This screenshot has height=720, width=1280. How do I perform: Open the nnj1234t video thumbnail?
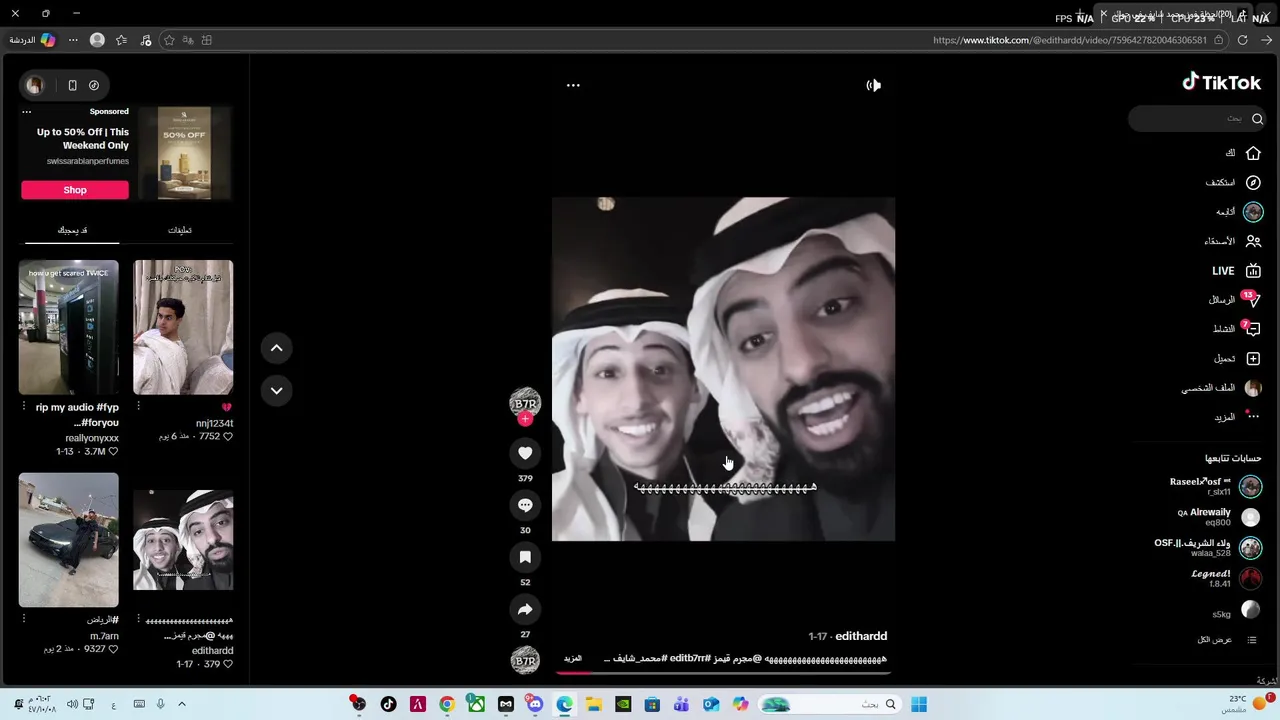click(x=183, y=328)
